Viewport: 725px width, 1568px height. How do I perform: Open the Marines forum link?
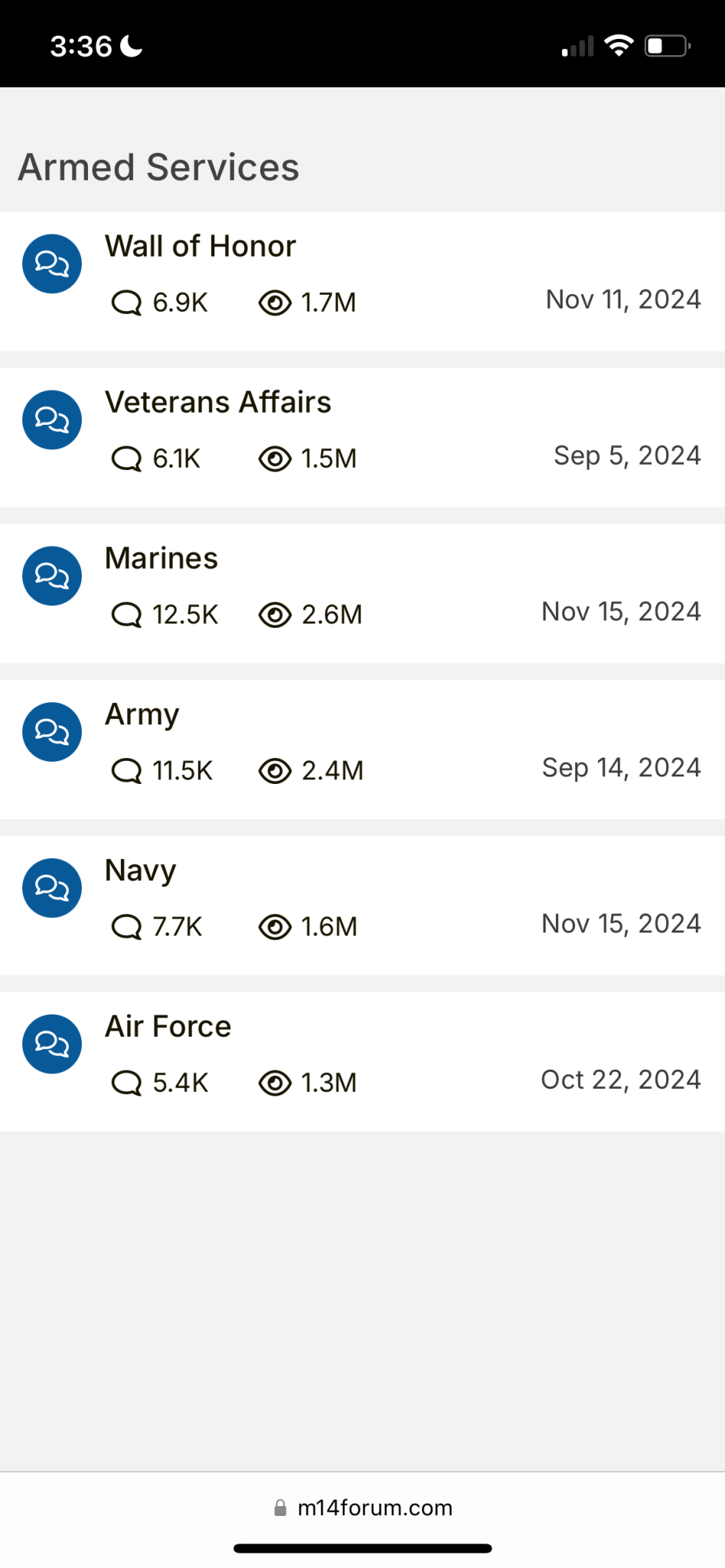point(162,559)
